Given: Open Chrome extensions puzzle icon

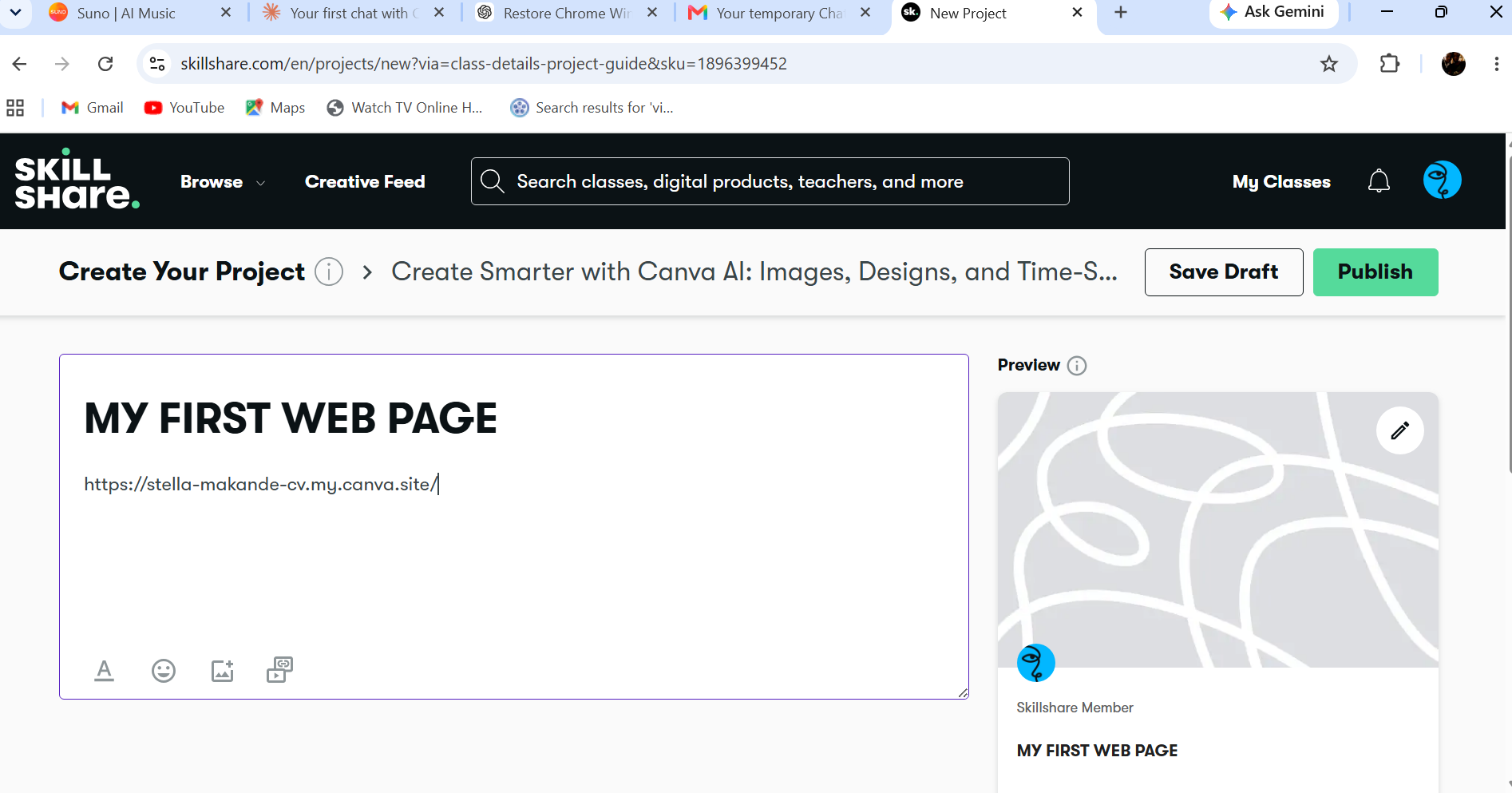Looking at the screenshot, I should pyautogui.click(x=1390, y=64).
